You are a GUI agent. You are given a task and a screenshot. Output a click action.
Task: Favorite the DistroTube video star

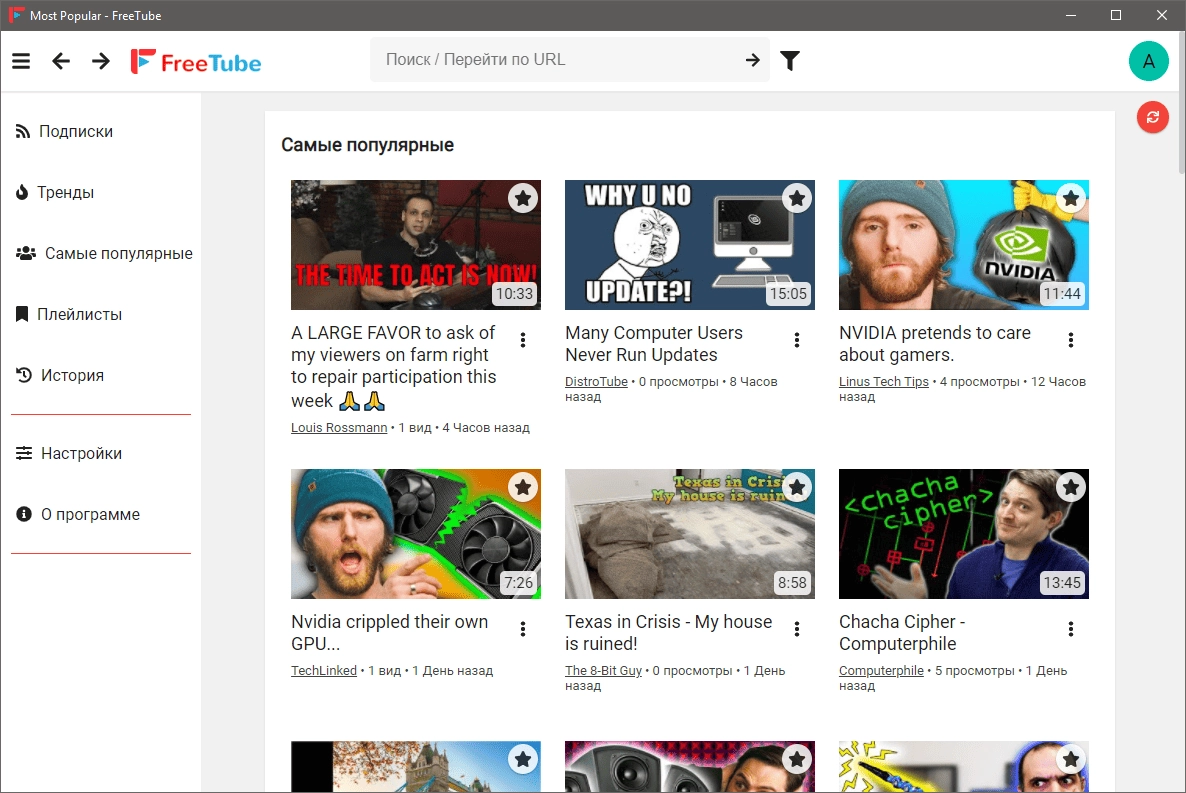[x=796, y=198]
